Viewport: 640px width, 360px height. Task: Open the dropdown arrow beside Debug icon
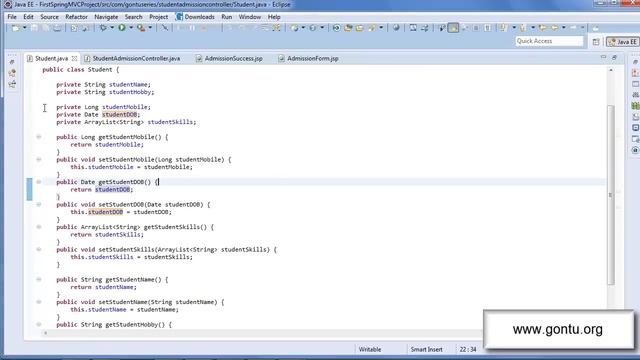click(x=111, y=28)
